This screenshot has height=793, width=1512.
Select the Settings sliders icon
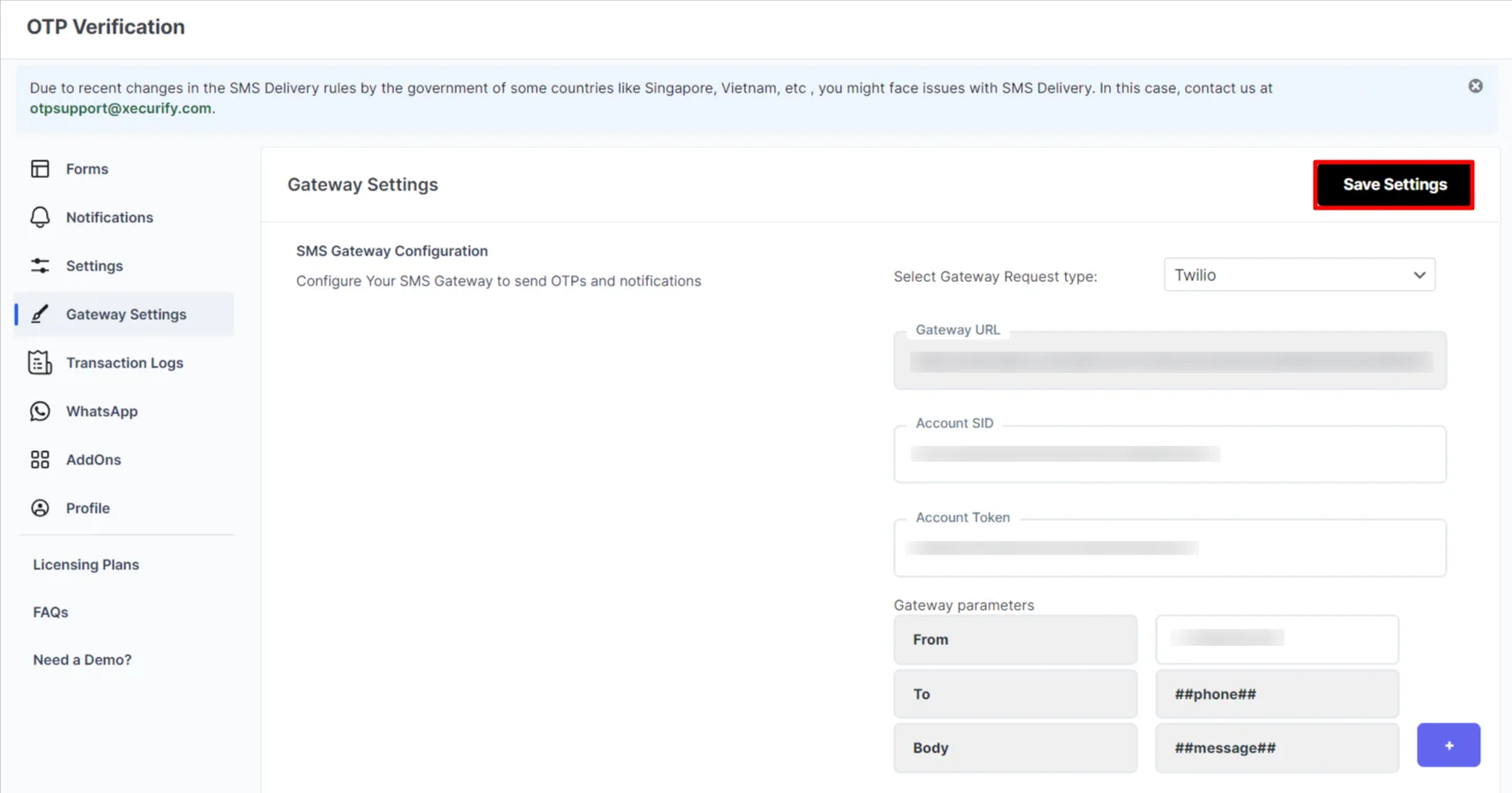[41, 265]
